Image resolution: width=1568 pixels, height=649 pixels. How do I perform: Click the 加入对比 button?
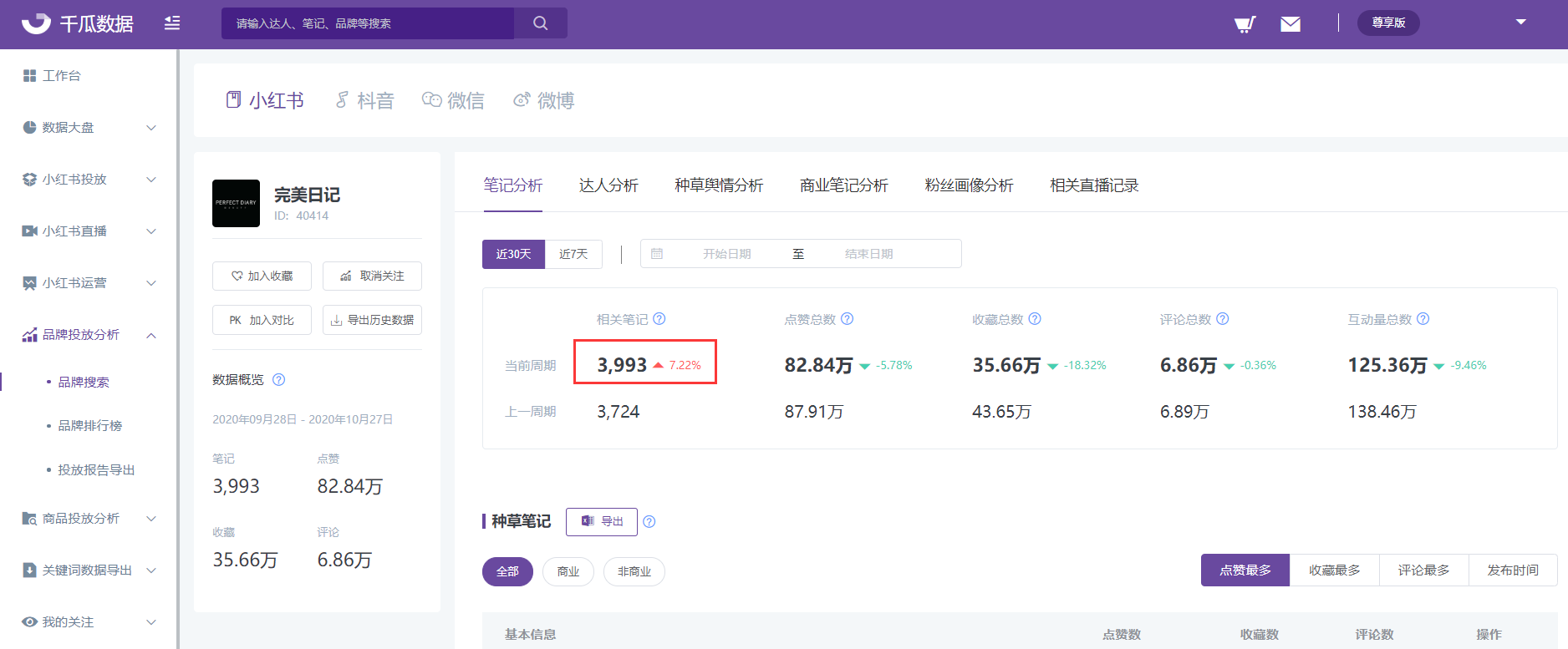coord(262,320)
